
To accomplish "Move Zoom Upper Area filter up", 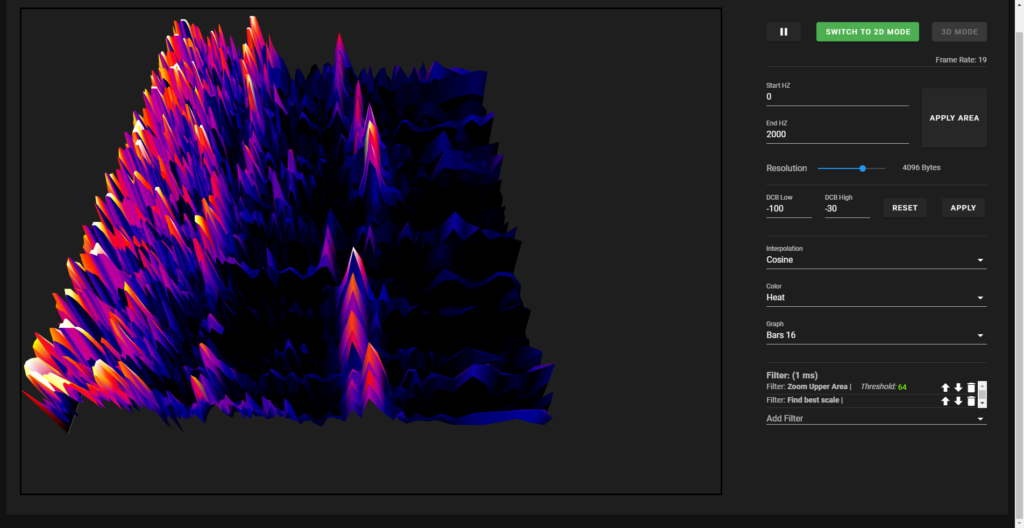I will click(945, 388).
